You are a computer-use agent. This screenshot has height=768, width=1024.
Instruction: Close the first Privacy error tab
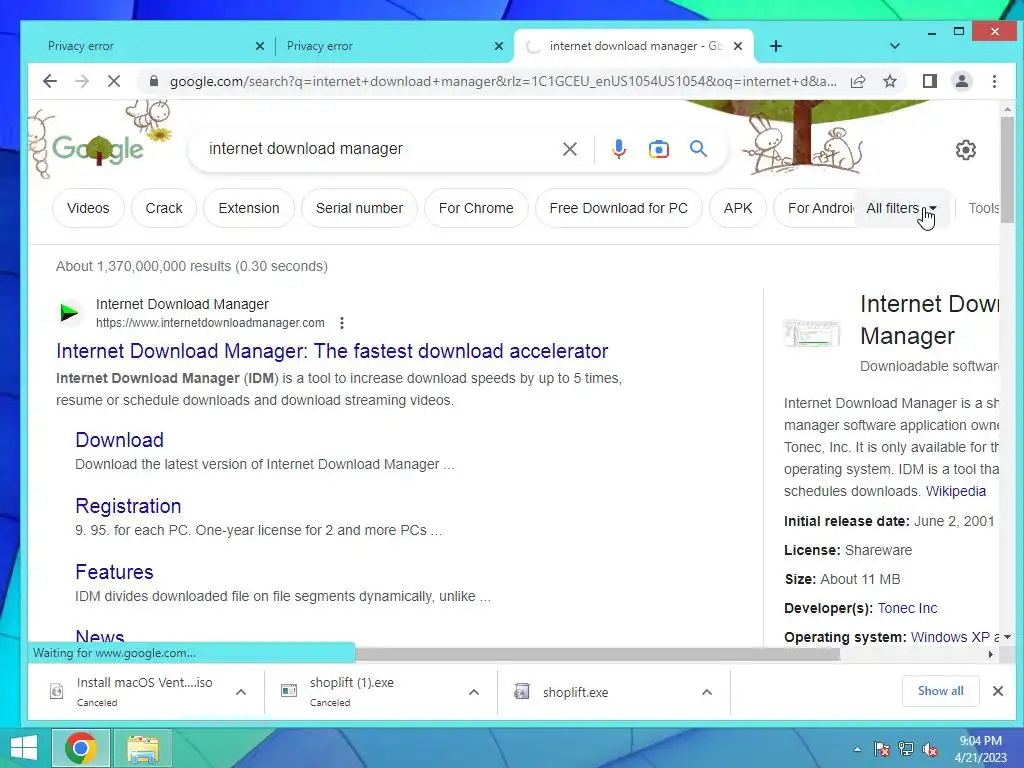point(259,46)
